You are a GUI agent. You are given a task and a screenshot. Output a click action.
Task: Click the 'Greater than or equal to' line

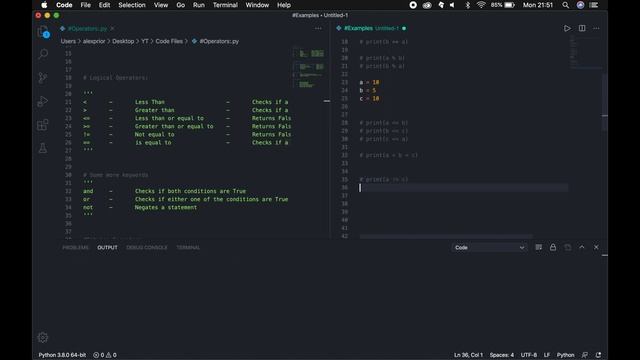[x=174, y=126]
